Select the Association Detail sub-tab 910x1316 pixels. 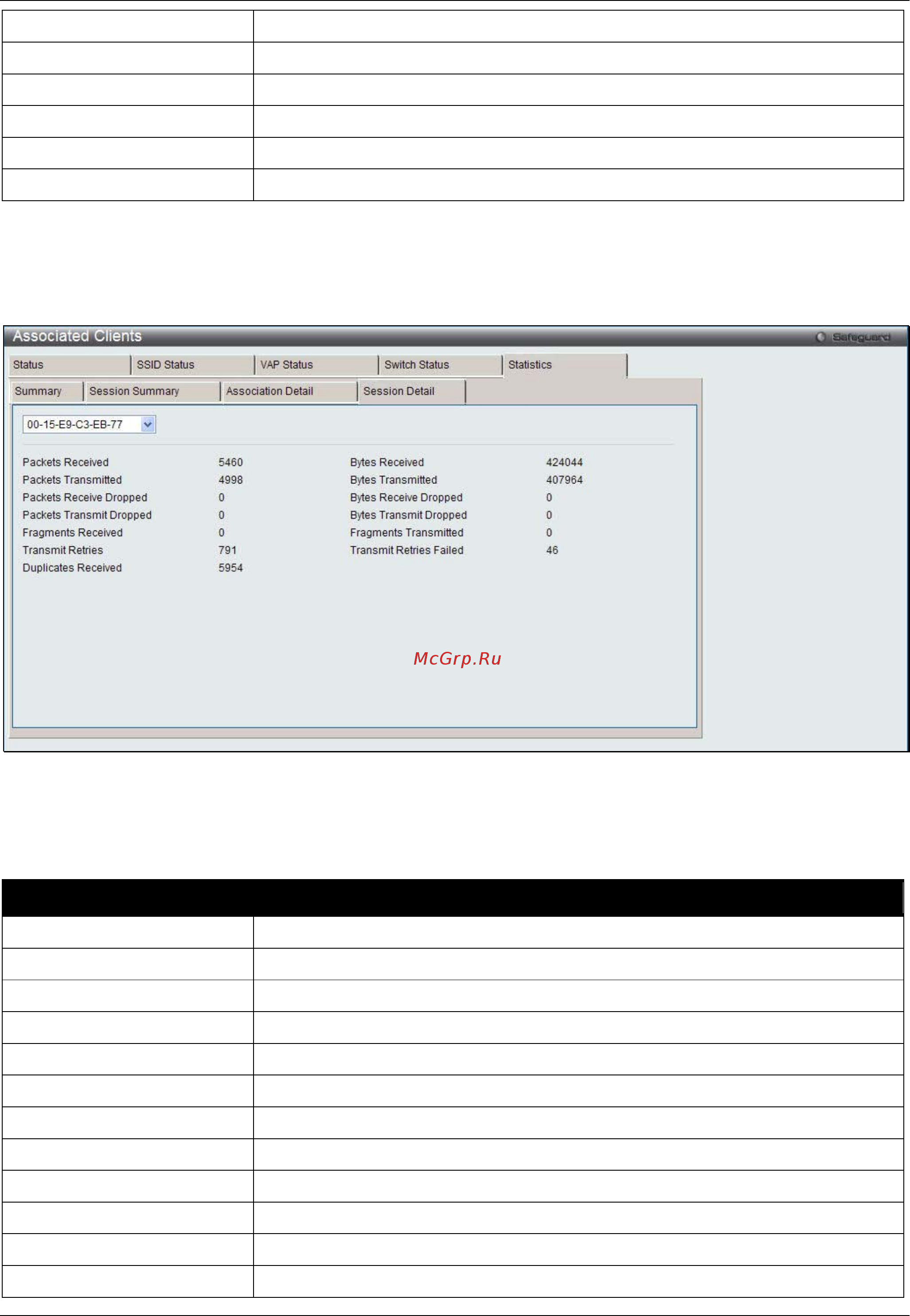click(289, 392)
